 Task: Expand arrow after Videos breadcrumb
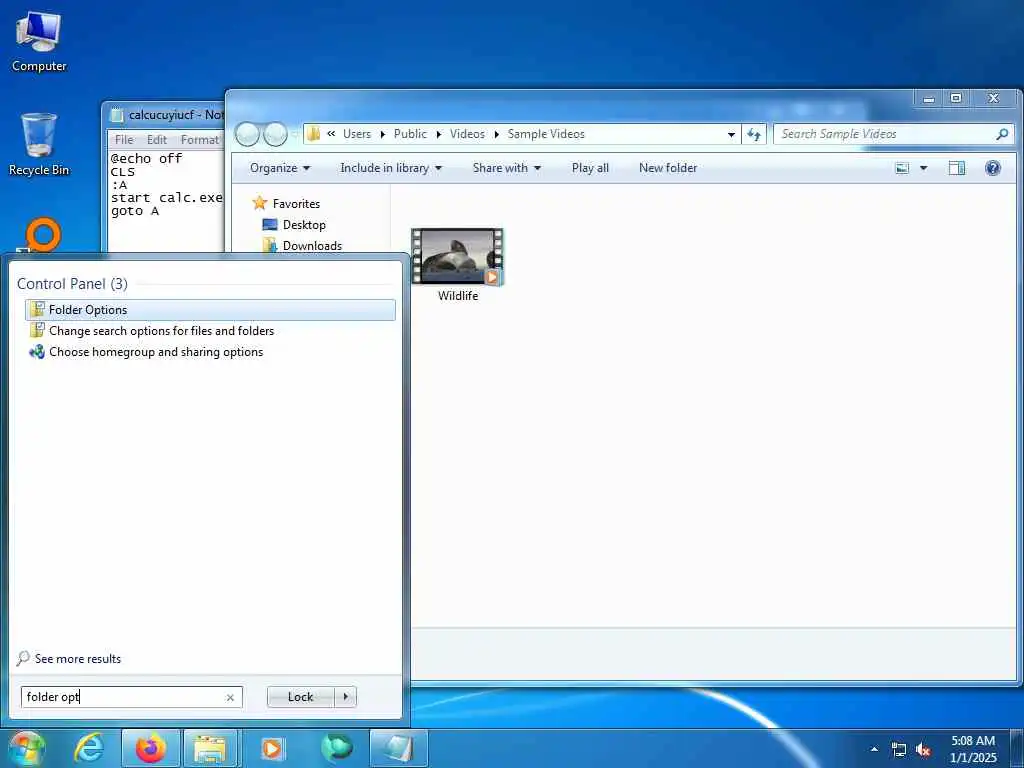click(496, 135)
